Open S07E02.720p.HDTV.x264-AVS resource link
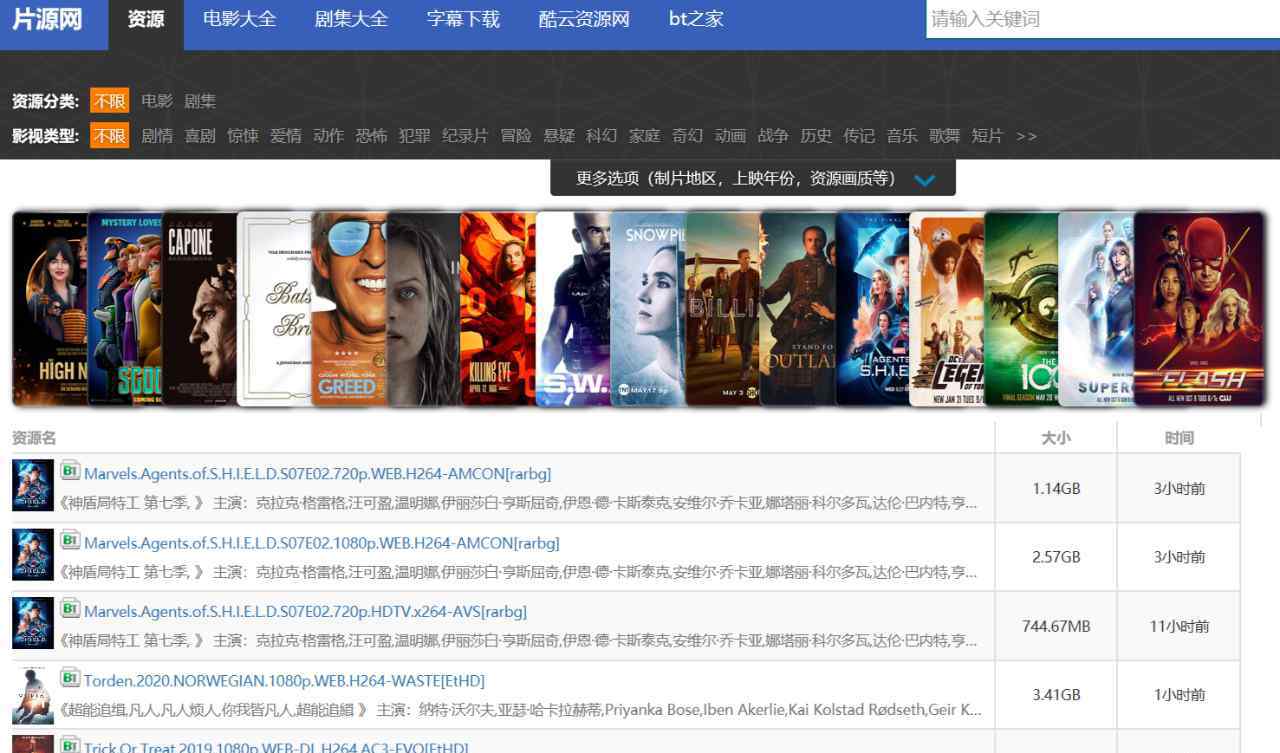1280x753 pixels. 305,611
